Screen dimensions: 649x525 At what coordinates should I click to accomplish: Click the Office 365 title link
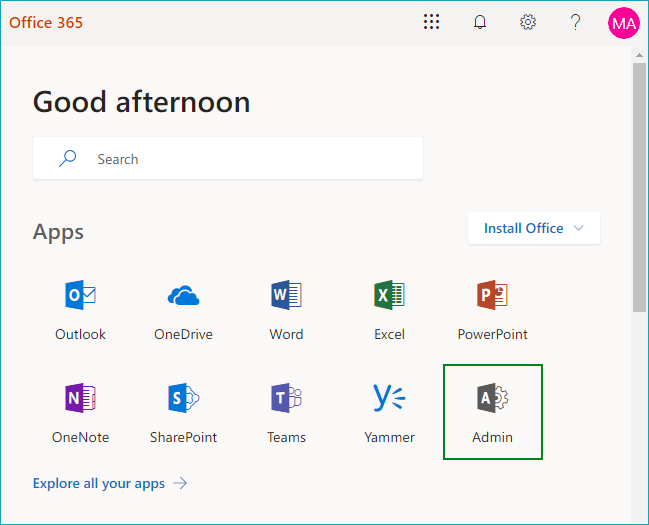point(46,22)
